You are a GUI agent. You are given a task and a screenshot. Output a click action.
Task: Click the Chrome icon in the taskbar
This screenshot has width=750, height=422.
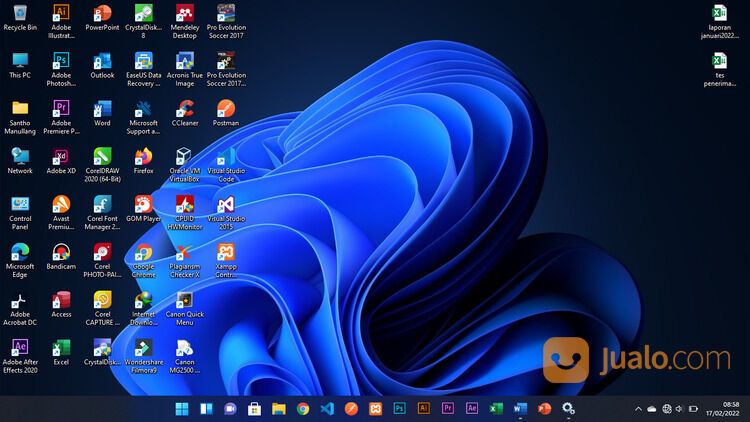click(302, 409)
